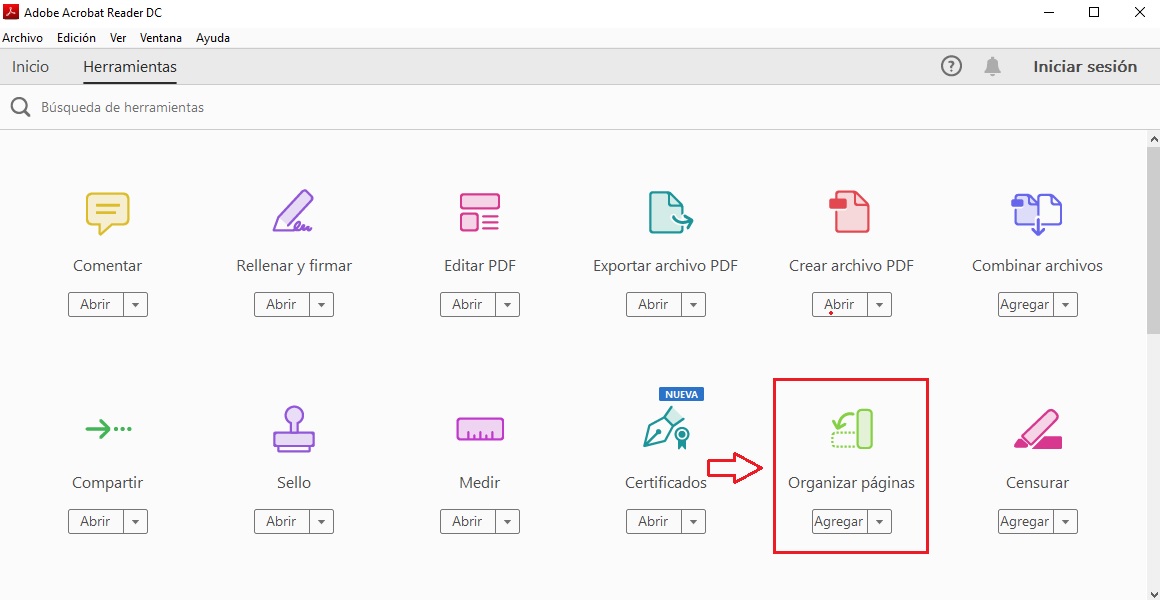Click the Combinar archivos icon
This screenshot has width=1160, height=600.
click(1037, 212)
